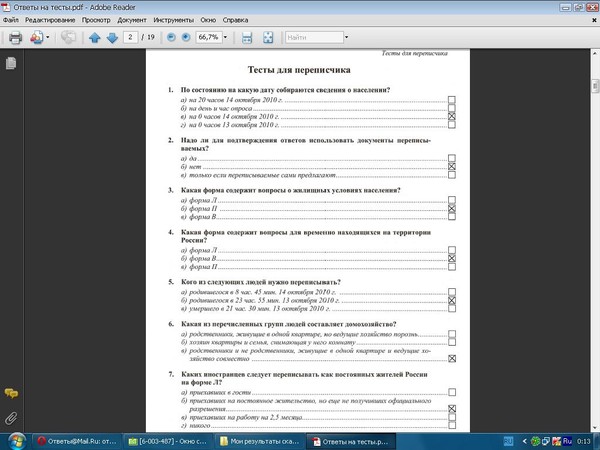The height and width of the screenshot is (450, 600).
Task: Click scroll up arrow of vertical scrollbar
Action: pyautogui.click(x=595, y=53)
